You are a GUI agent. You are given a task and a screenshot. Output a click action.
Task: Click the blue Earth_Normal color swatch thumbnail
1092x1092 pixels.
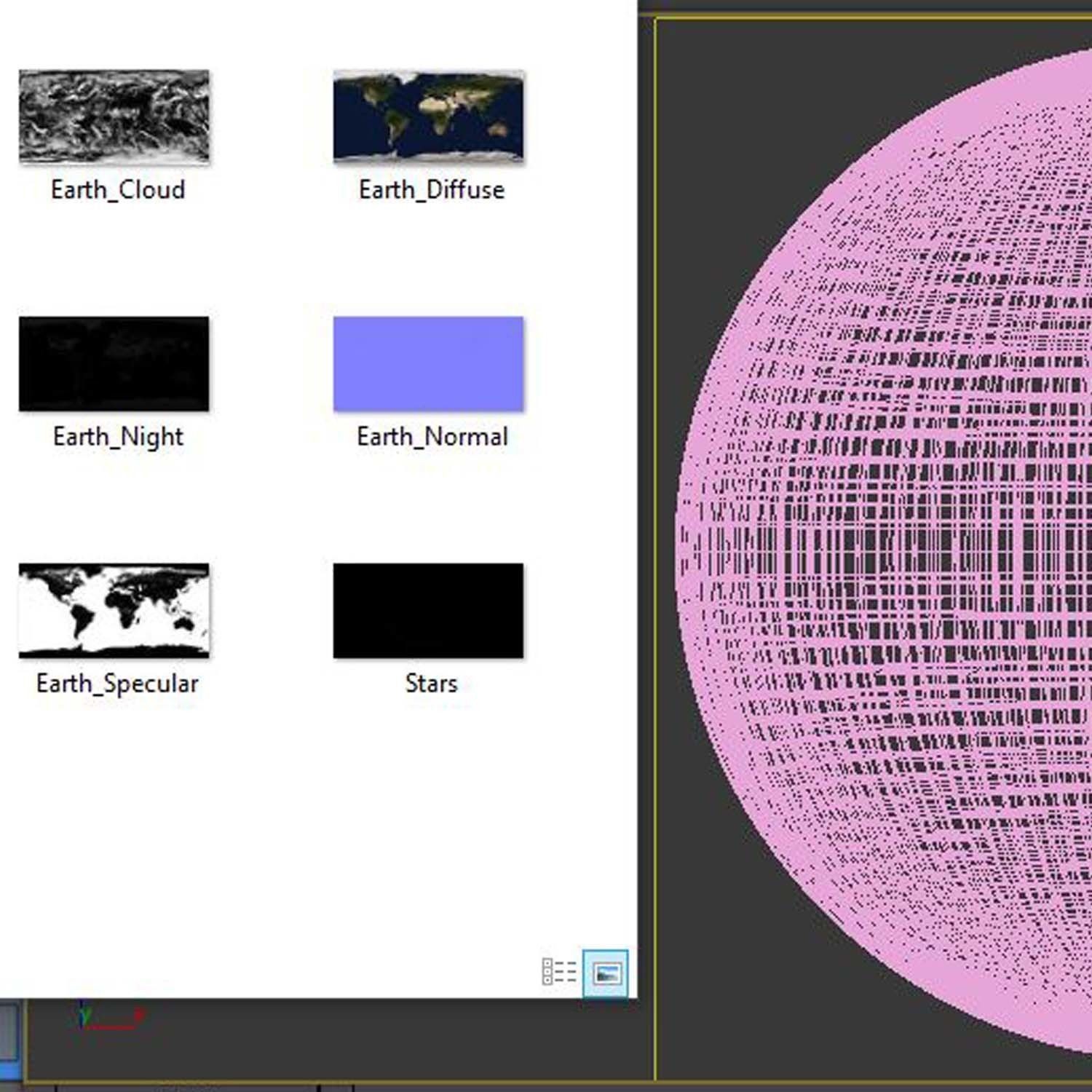coord(428,363)
